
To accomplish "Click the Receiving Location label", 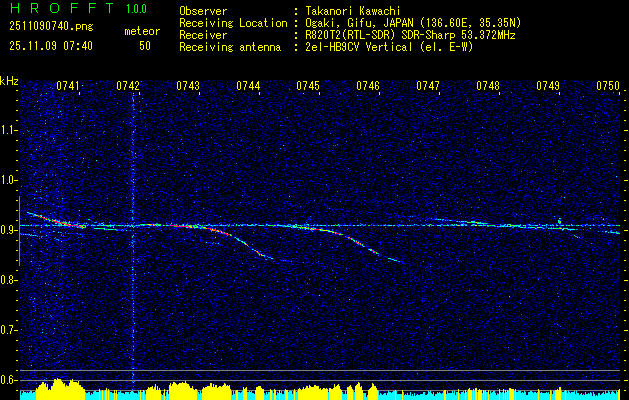I will coord(233,23).
